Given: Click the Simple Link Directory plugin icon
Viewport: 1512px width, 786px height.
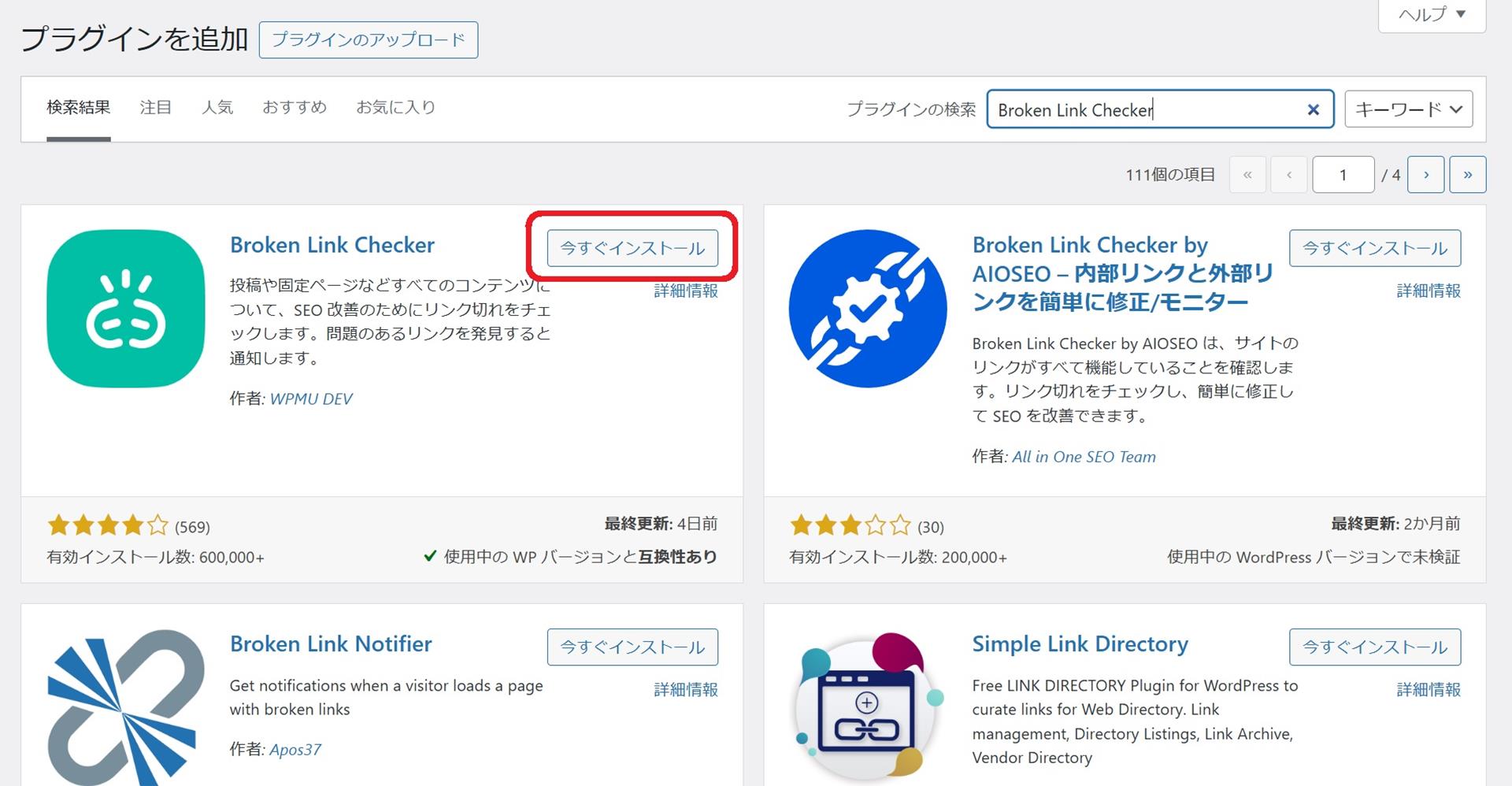Looking at the screenshot, I should tap(868, 706).
